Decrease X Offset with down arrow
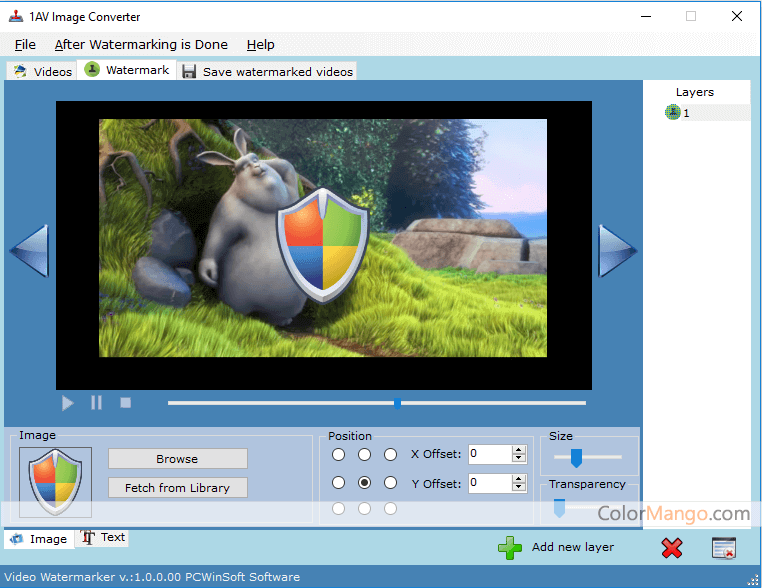Screen dimensions: 762x588 coord(519,458)
